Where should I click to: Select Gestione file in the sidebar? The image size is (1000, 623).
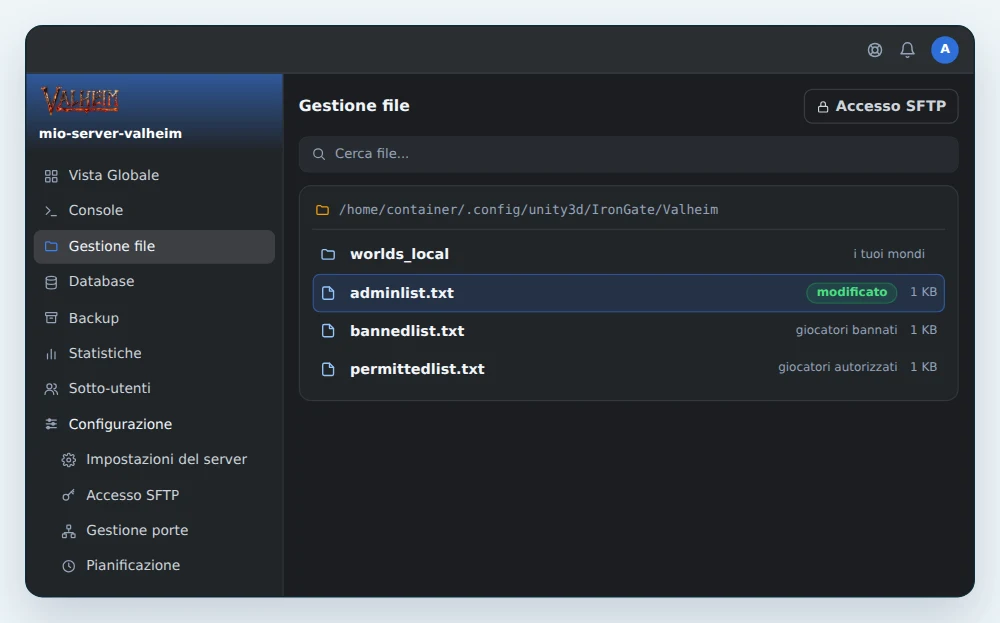point(154,246)
